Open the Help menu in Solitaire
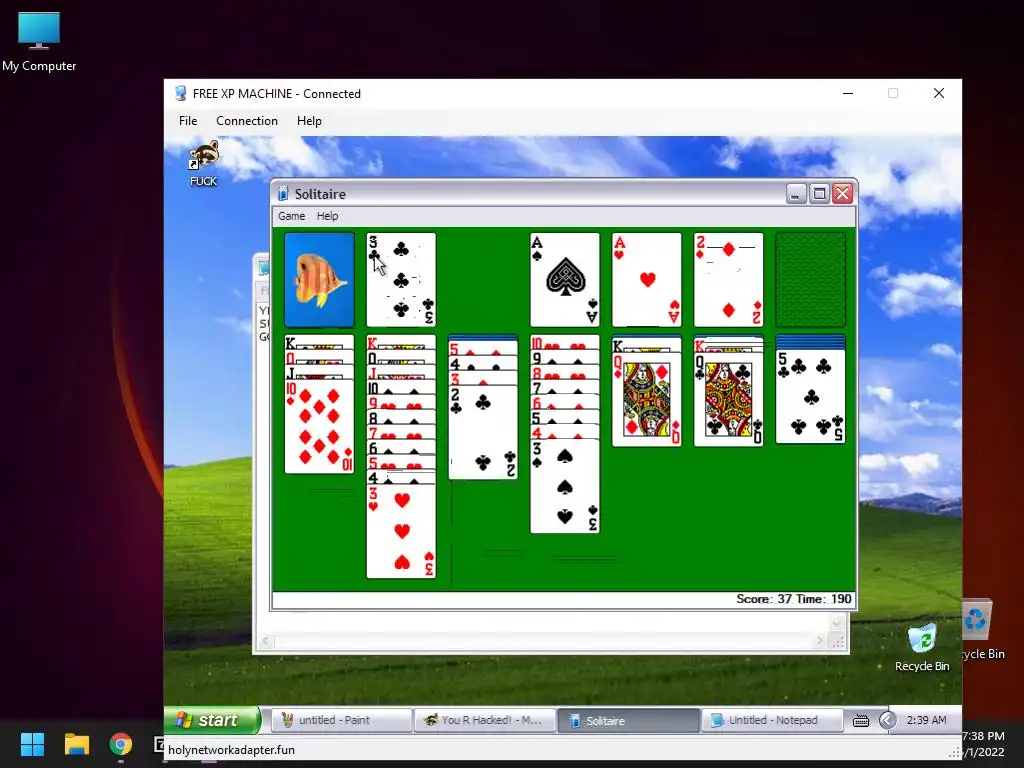The image size is (1024, 768). (x=327, y=216)
